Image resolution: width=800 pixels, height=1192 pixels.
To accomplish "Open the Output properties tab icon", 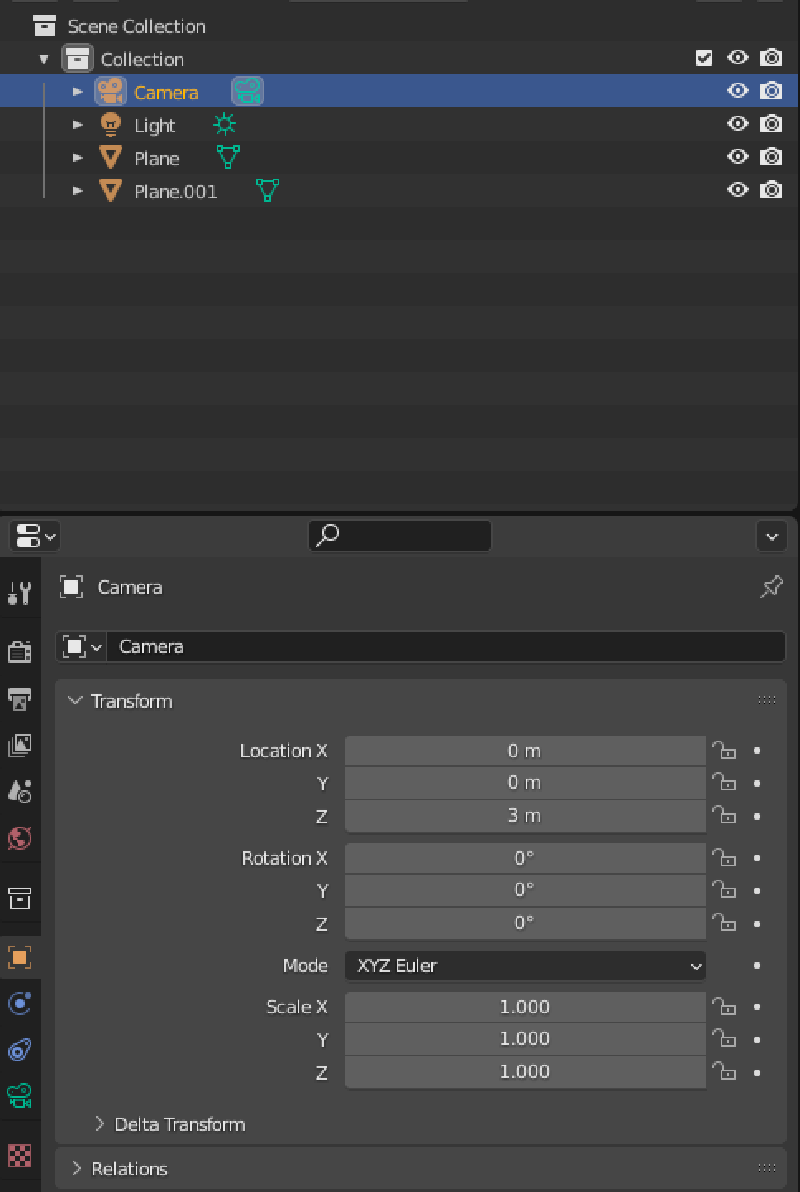I will (19, 698).
